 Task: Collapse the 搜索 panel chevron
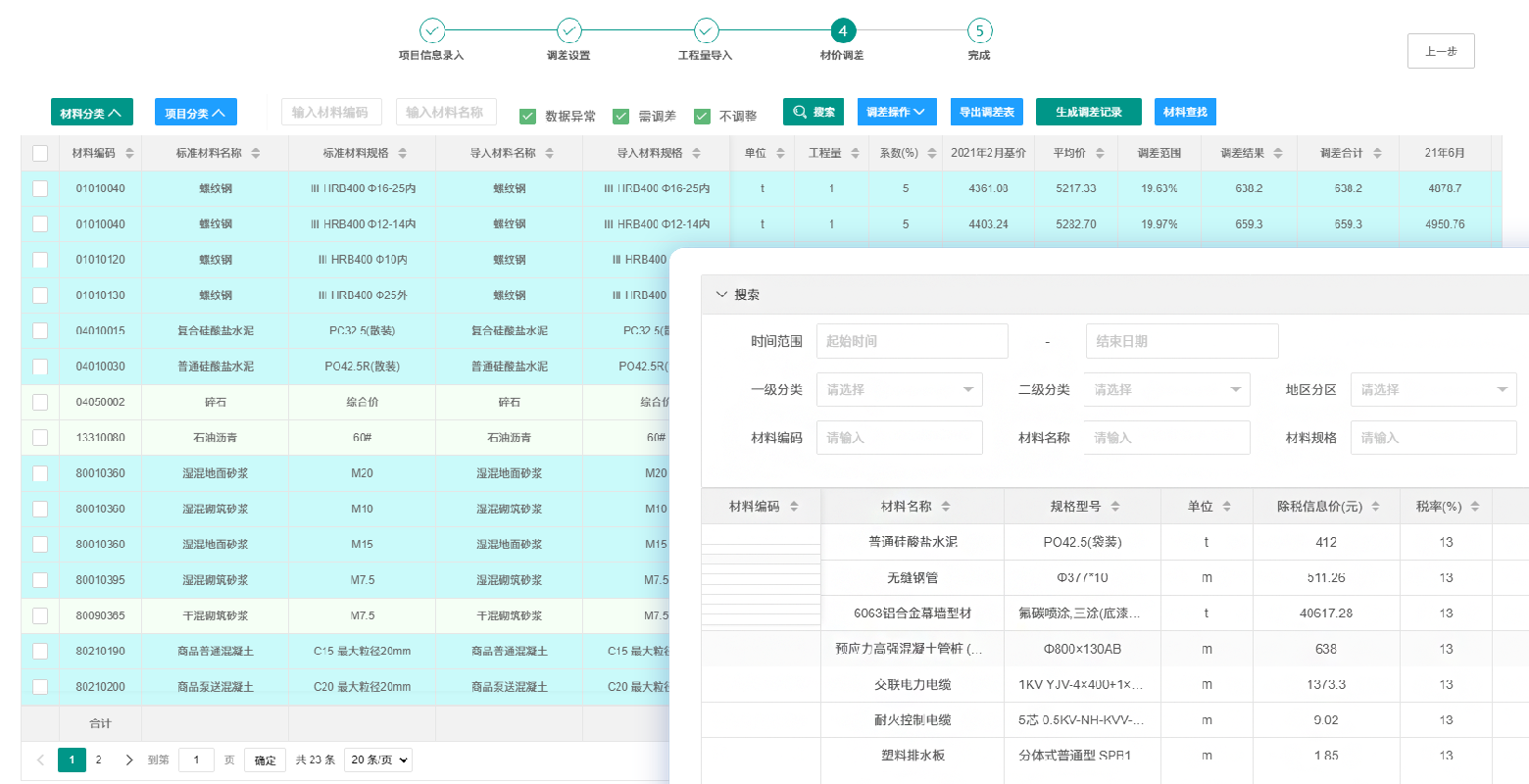[x=722, y=295]
